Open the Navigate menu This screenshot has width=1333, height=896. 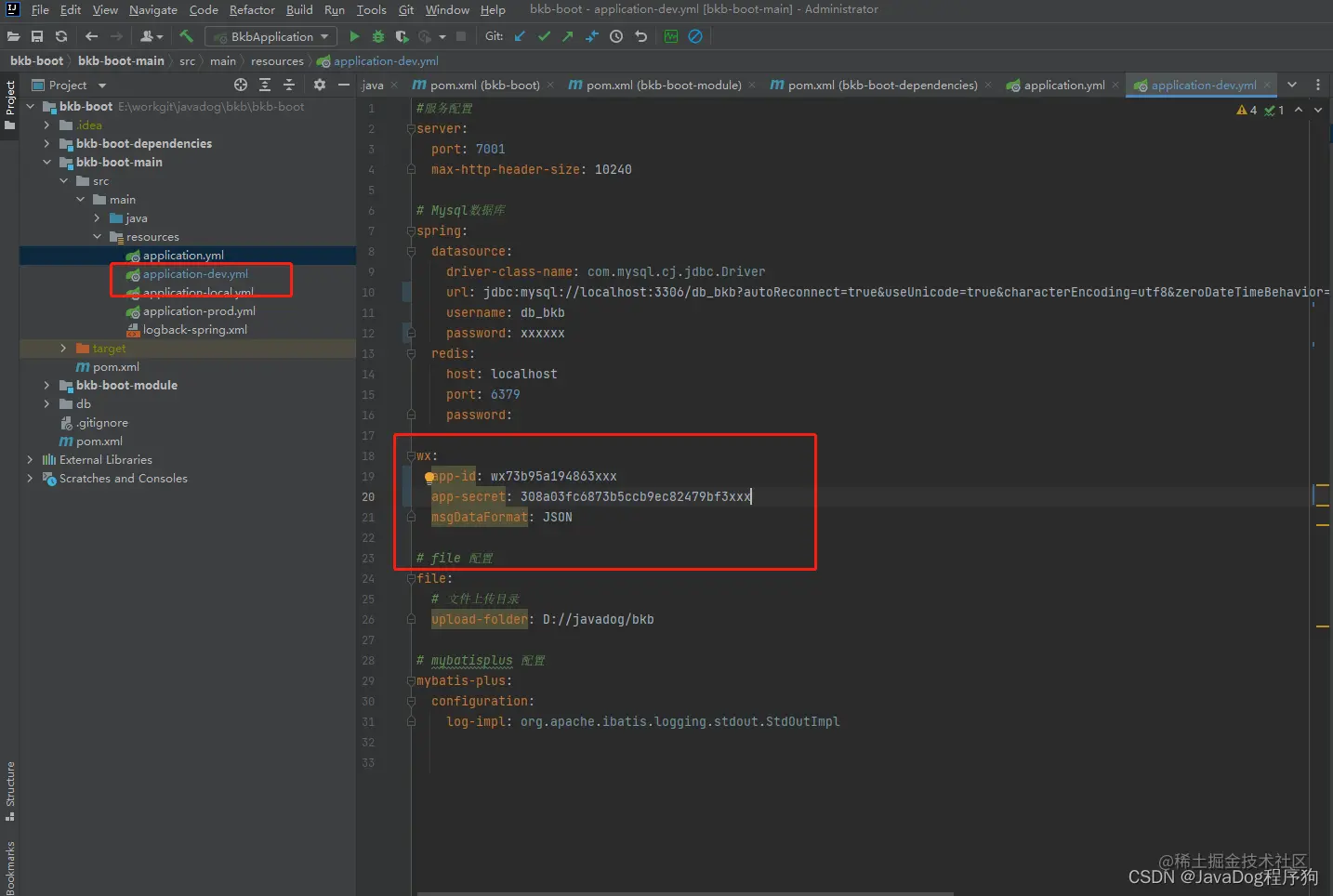pyautogui.click(x=153, y=9)
